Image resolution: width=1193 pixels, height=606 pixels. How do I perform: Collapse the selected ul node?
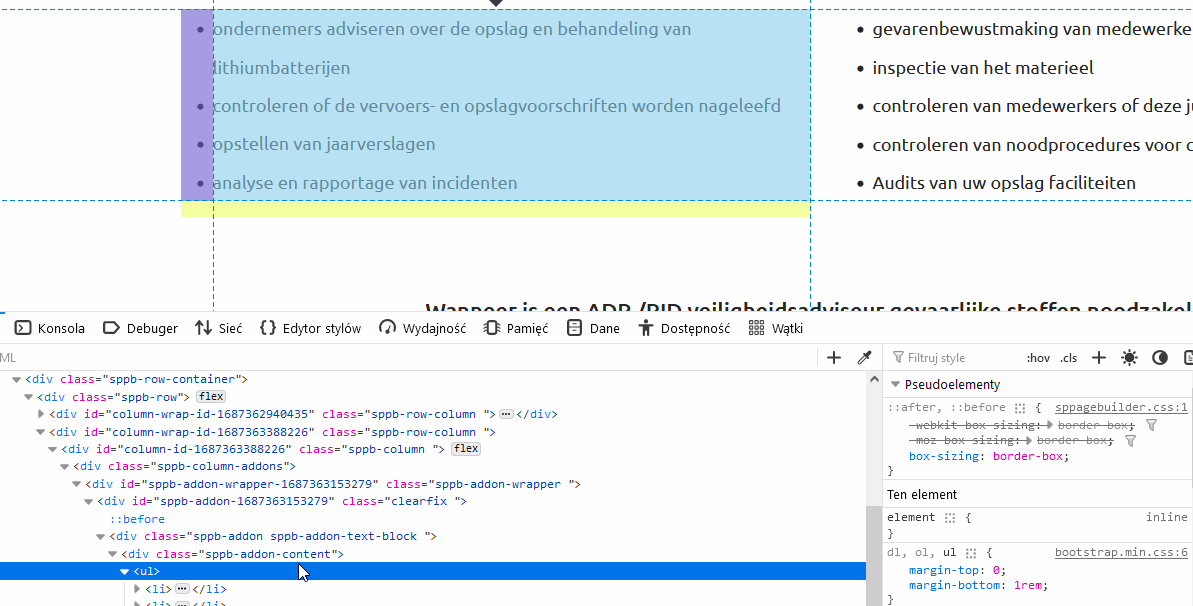125,572
